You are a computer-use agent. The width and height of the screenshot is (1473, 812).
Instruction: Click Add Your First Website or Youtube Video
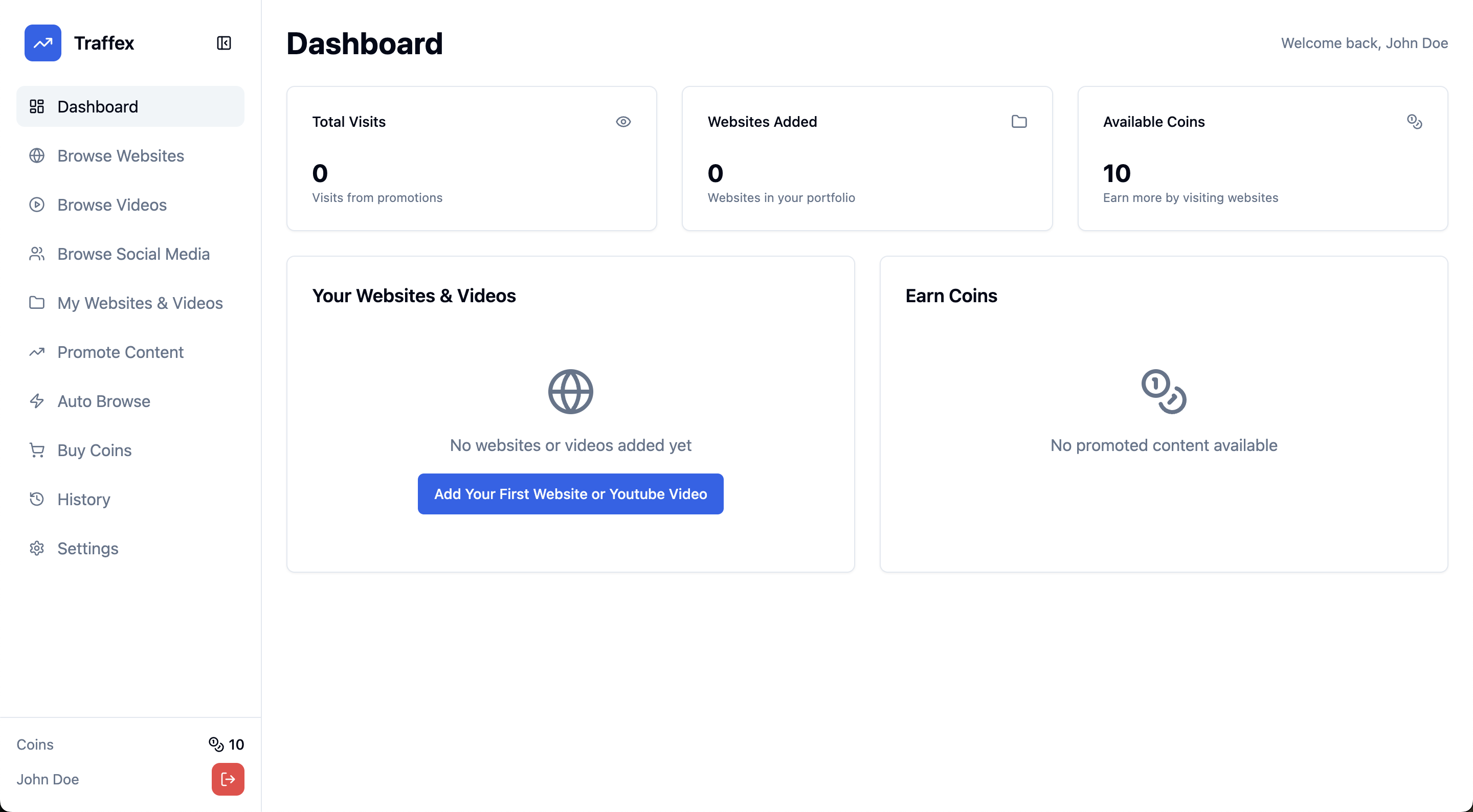point(571,494)
